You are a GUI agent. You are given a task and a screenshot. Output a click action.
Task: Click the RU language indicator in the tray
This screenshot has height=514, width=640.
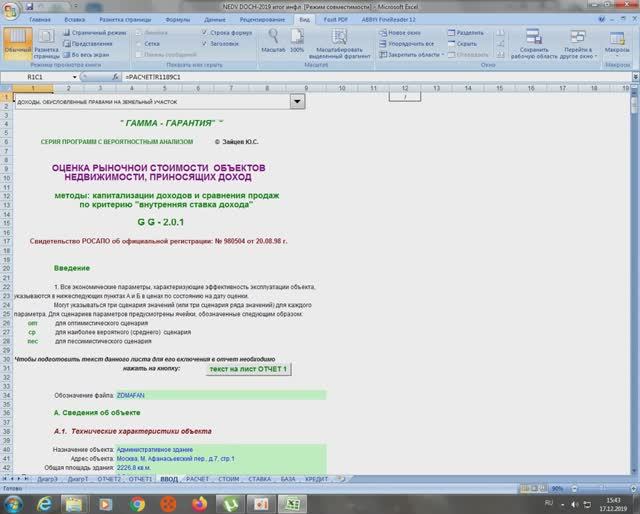(549, 503)
